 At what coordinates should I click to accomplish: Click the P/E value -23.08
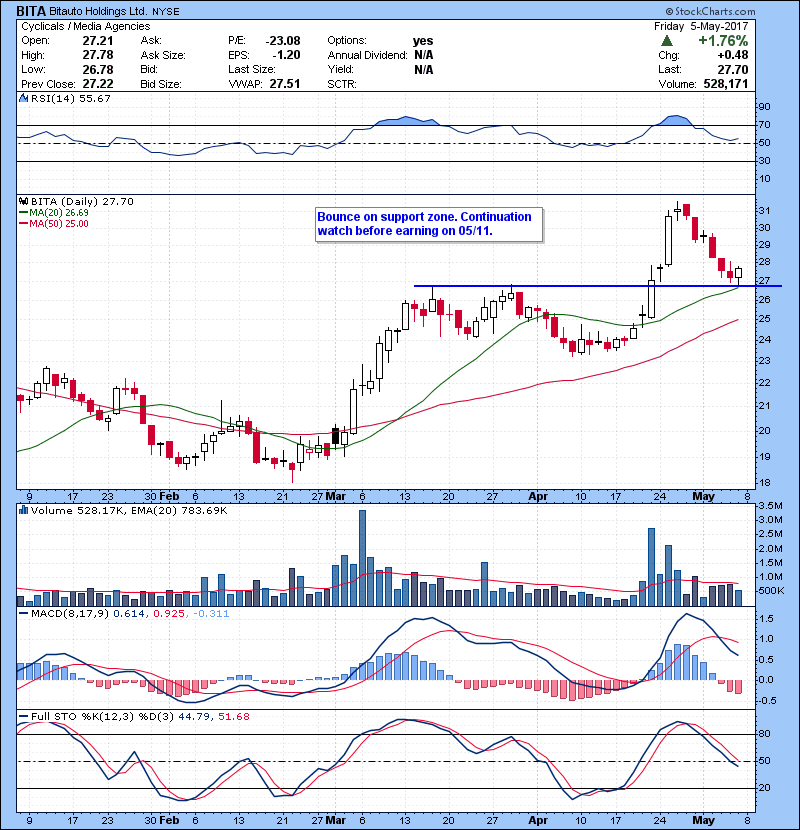[x=283, y=41]
